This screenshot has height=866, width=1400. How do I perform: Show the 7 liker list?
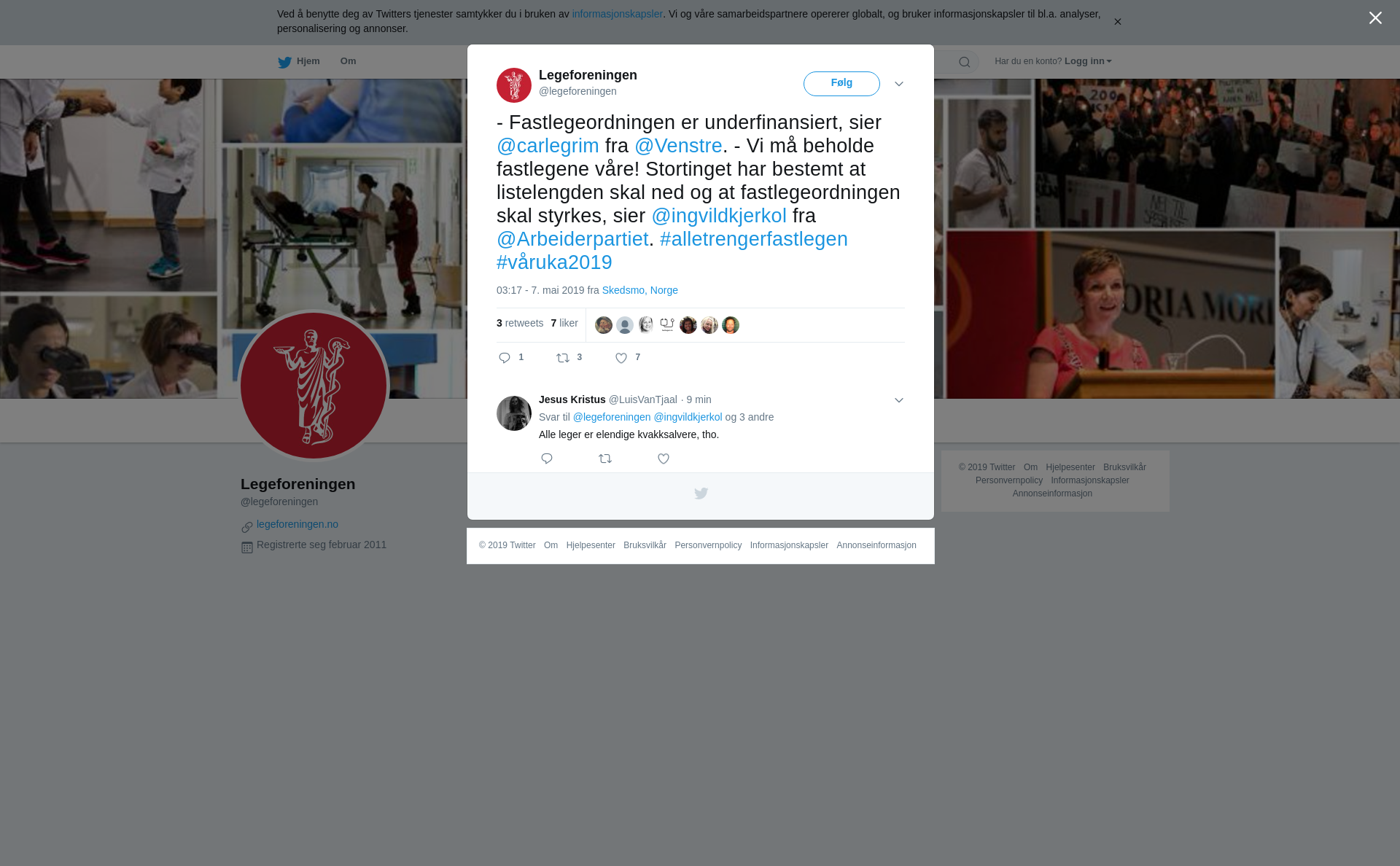tap(564, 323)
